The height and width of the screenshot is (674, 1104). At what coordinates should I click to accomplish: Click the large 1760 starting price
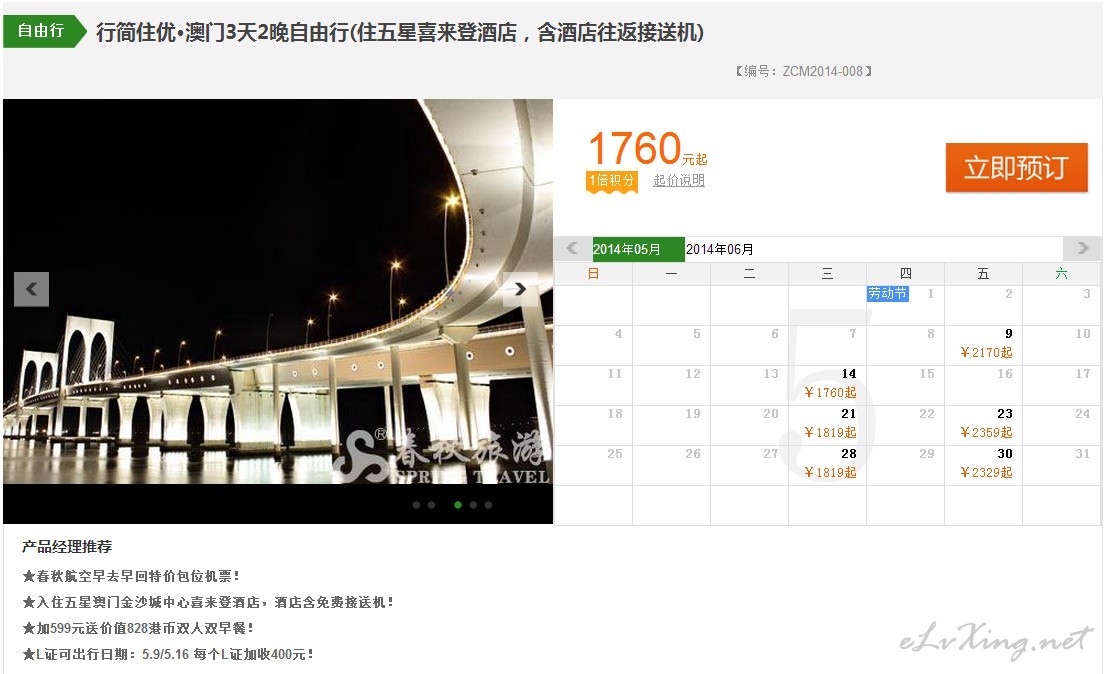pyautogui.click(x=634, y=149)
